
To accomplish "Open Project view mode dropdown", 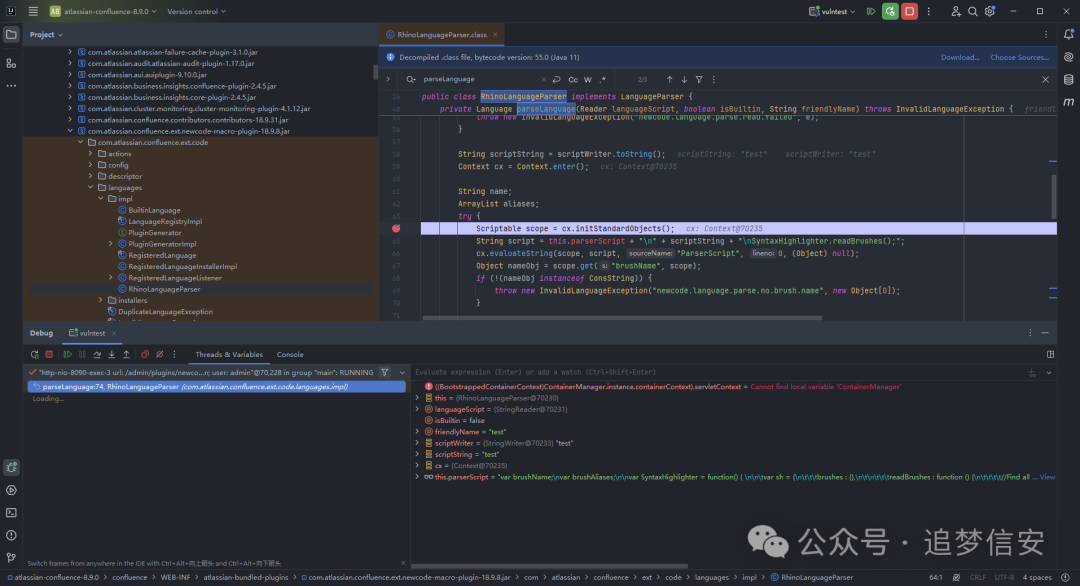I will coord(46,34).
